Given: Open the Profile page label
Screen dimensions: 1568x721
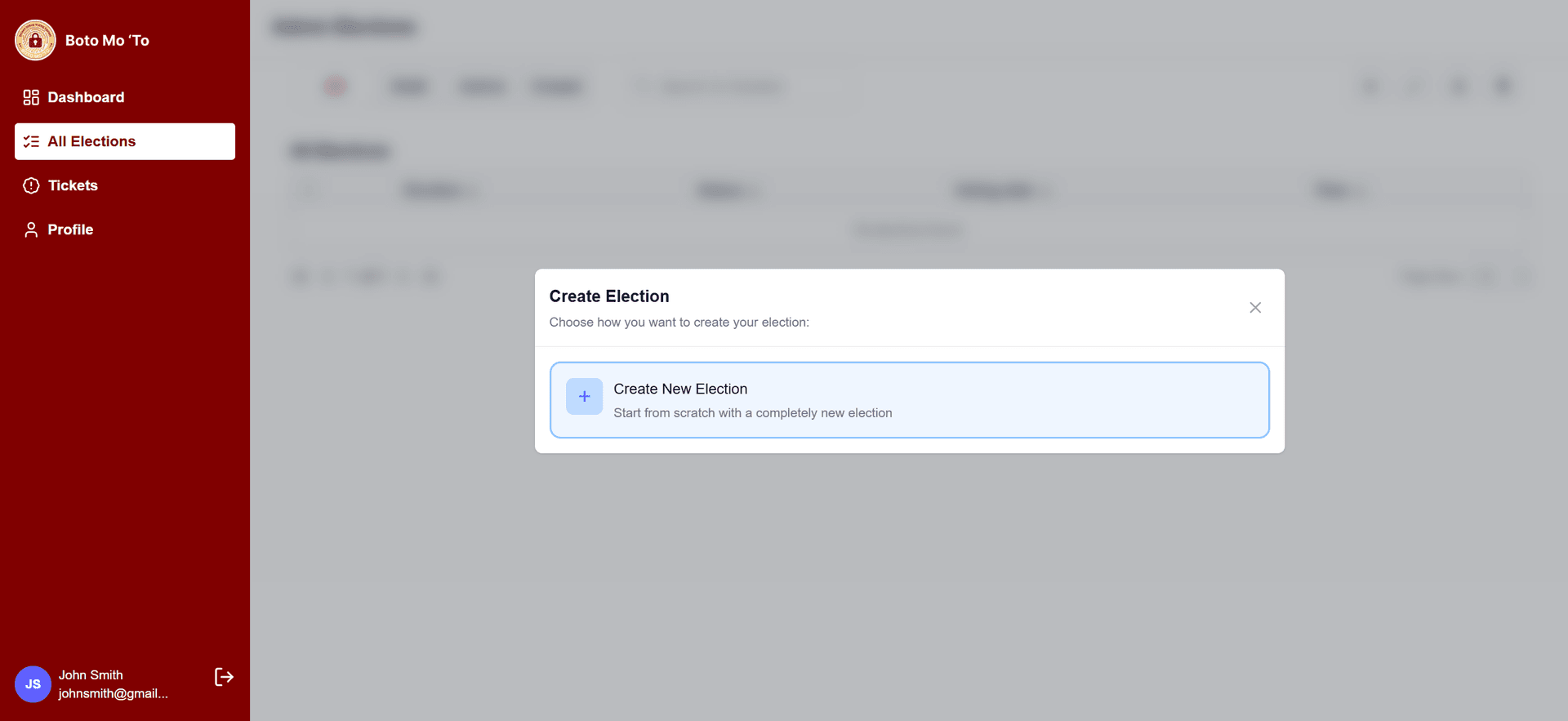Looking at the screenshot, I should 70,229.
